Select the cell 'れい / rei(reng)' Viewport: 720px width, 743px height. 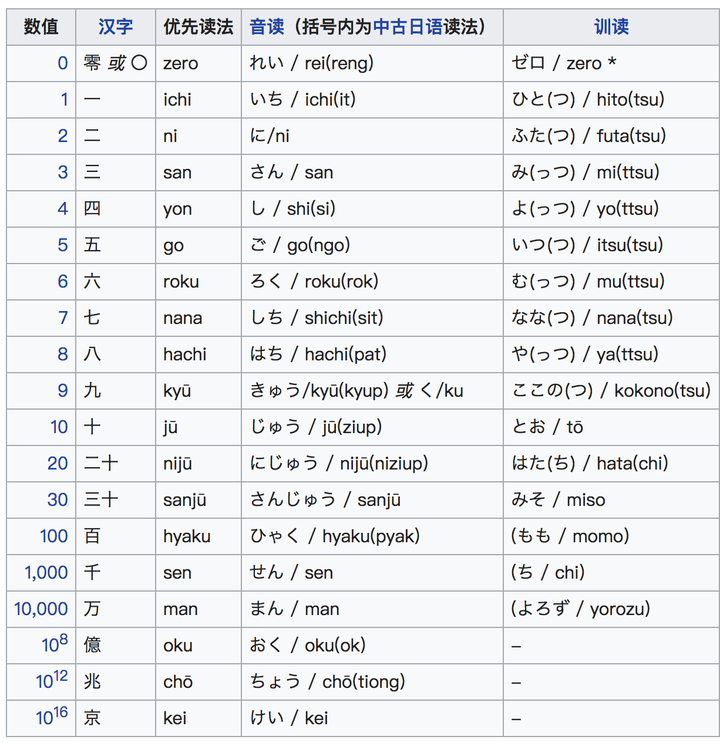(372, 63)
